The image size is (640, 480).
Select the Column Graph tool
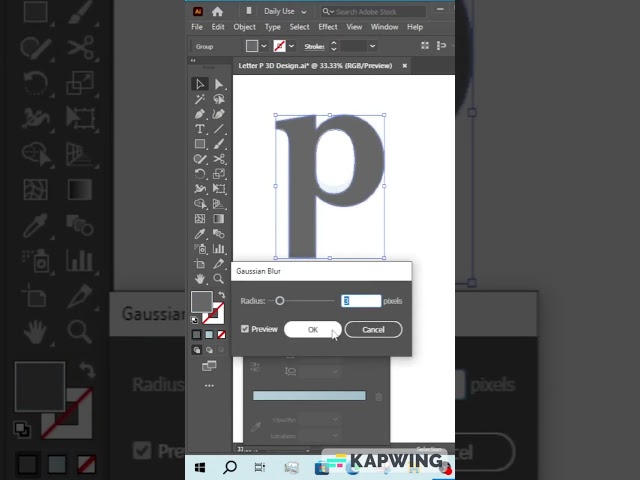(219, 249)
